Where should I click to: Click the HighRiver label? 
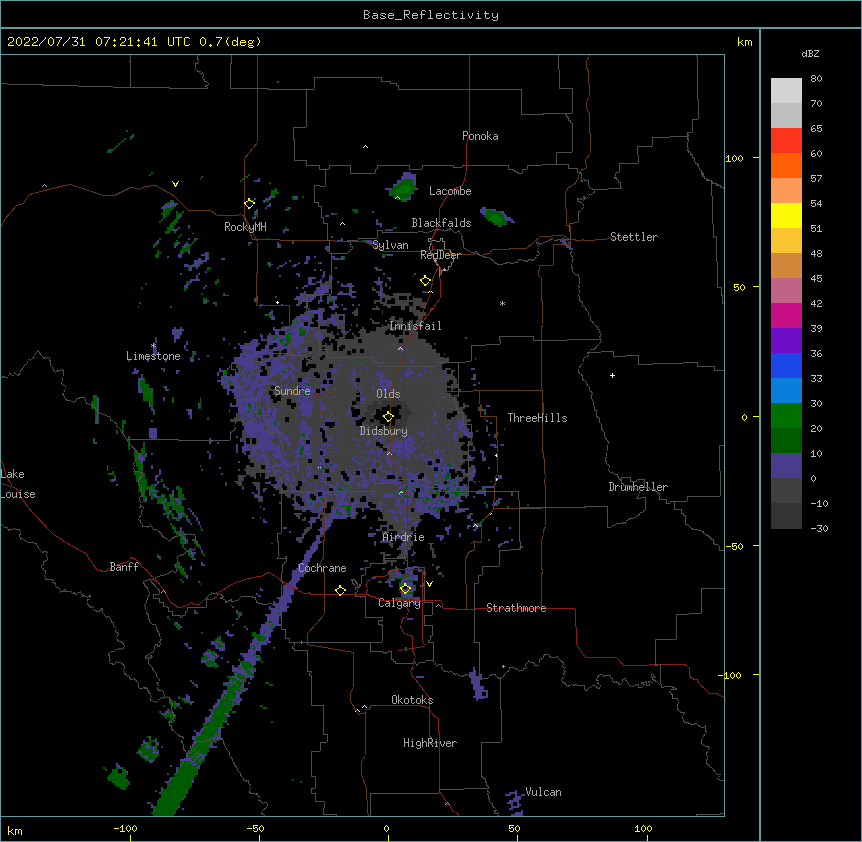[430, 743]
